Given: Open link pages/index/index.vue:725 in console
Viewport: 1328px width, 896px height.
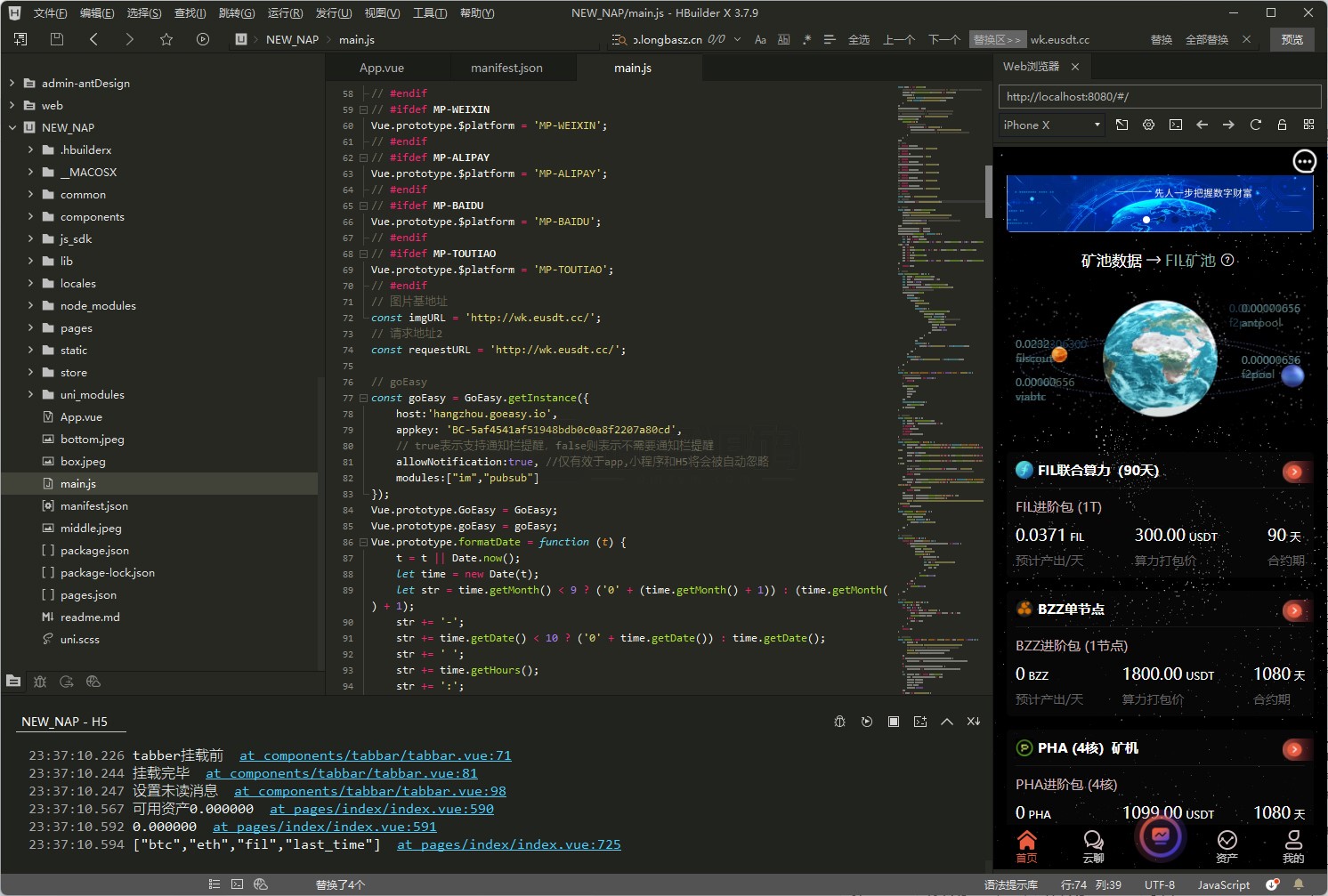Looking at the screenshot, I should click(x=508, y=844).
